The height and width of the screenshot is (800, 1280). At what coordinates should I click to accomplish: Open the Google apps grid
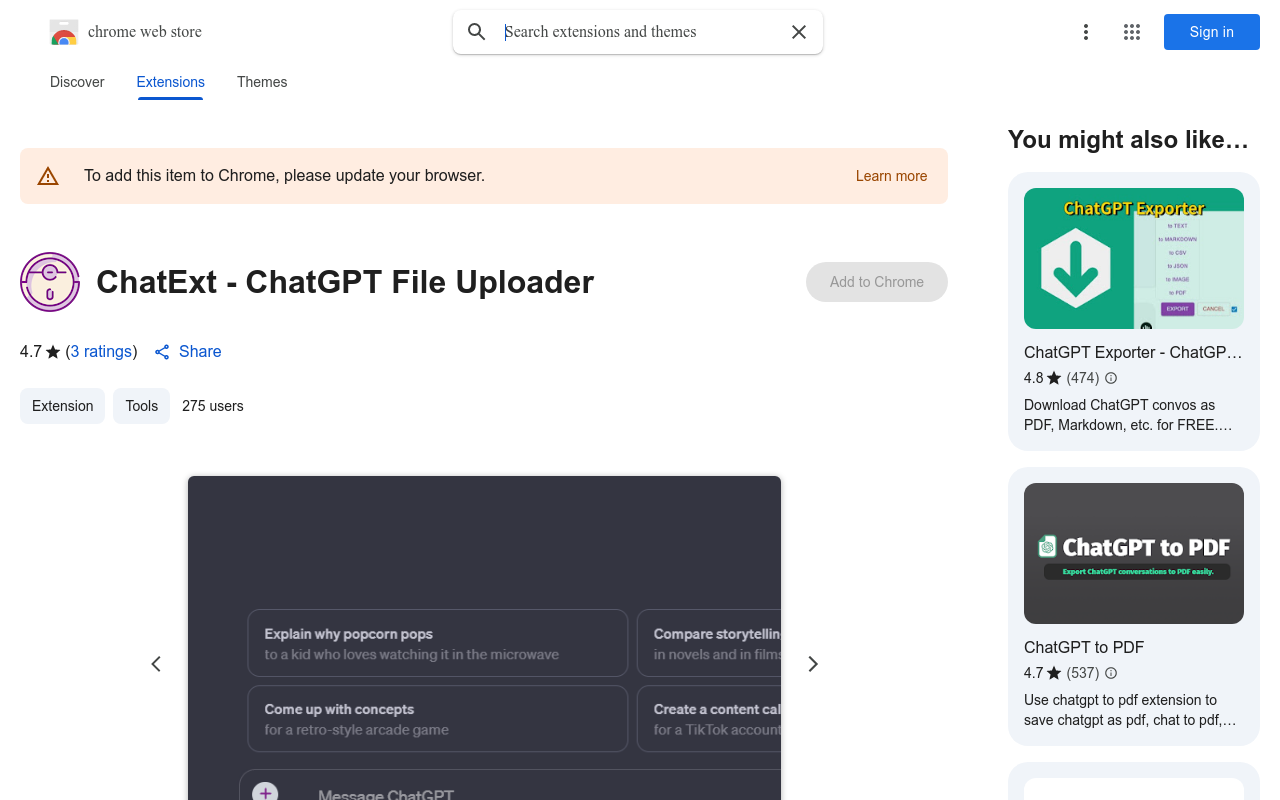(1132, 32)
